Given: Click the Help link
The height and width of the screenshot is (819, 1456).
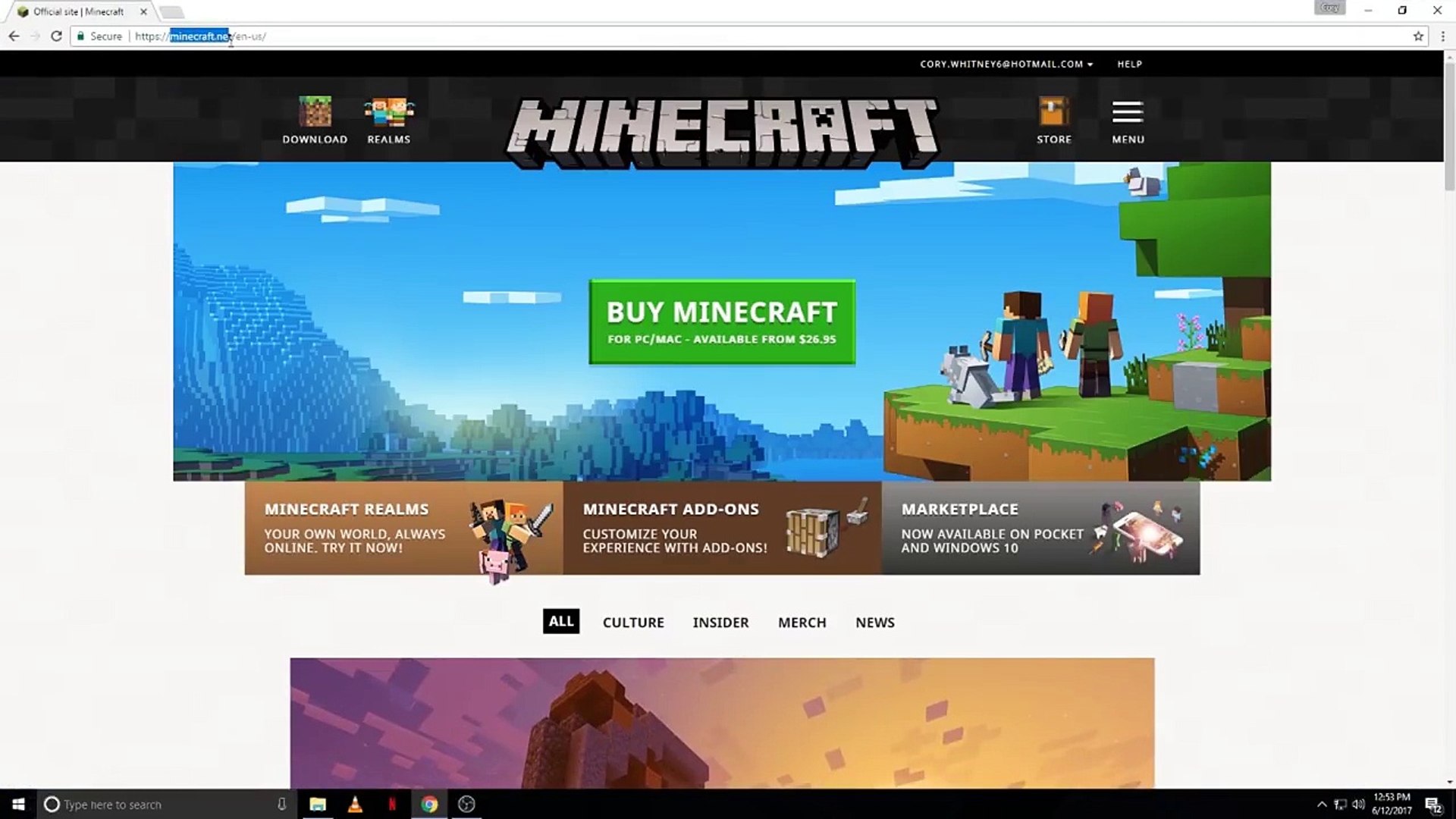Looking at the screenshot, I should pos(1129,64).
